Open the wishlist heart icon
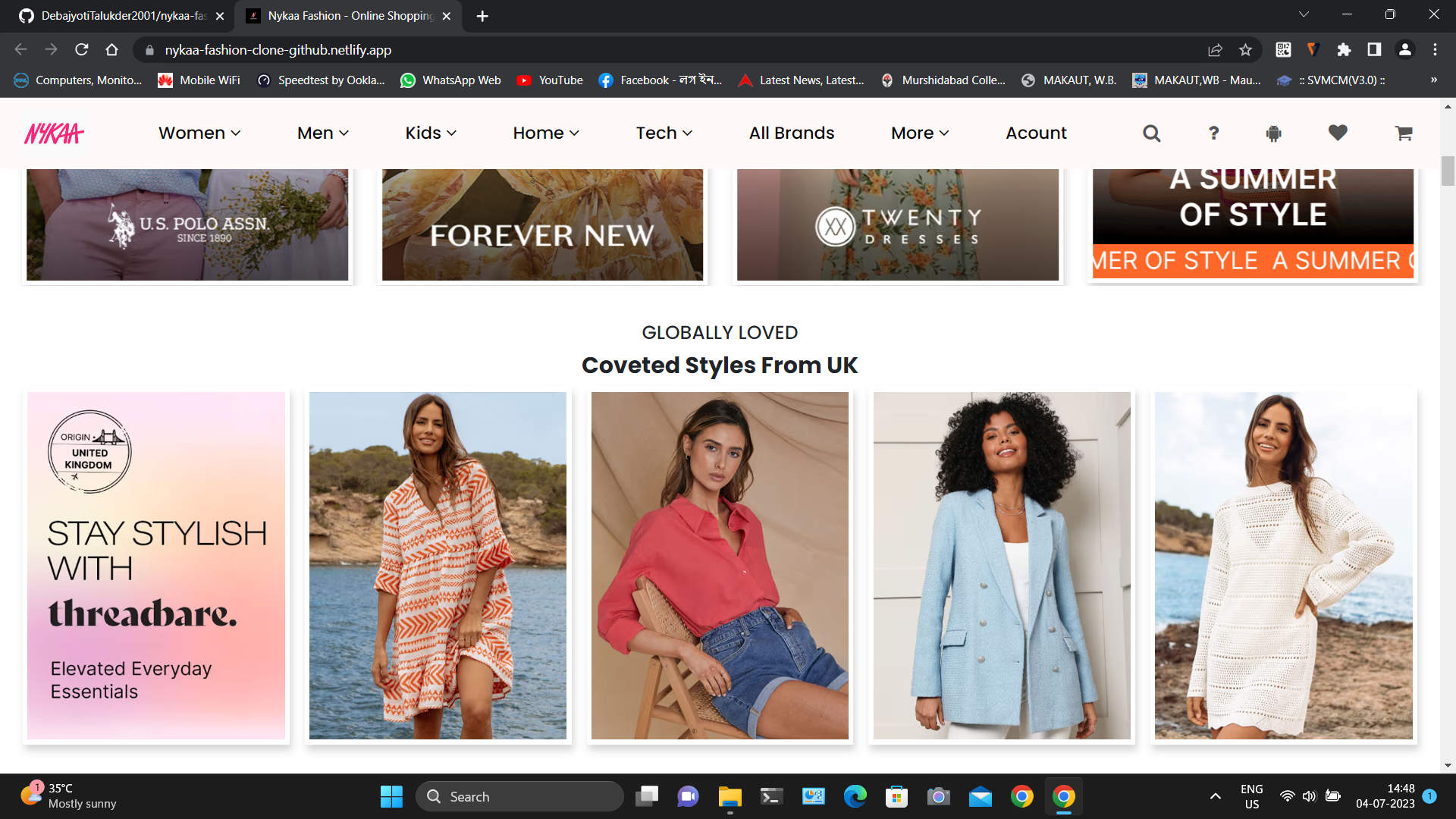Screen dimensions: 1456x819 [x=1337, y=133]
